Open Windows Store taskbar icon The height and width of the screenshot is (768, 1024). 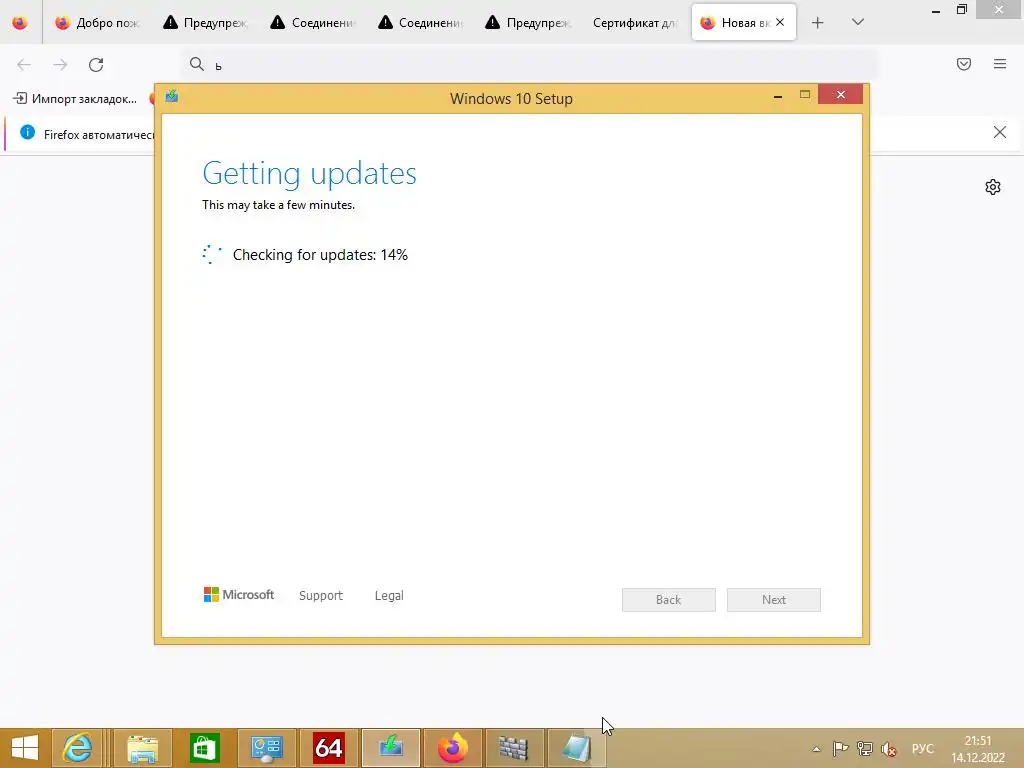click(204, 748)
